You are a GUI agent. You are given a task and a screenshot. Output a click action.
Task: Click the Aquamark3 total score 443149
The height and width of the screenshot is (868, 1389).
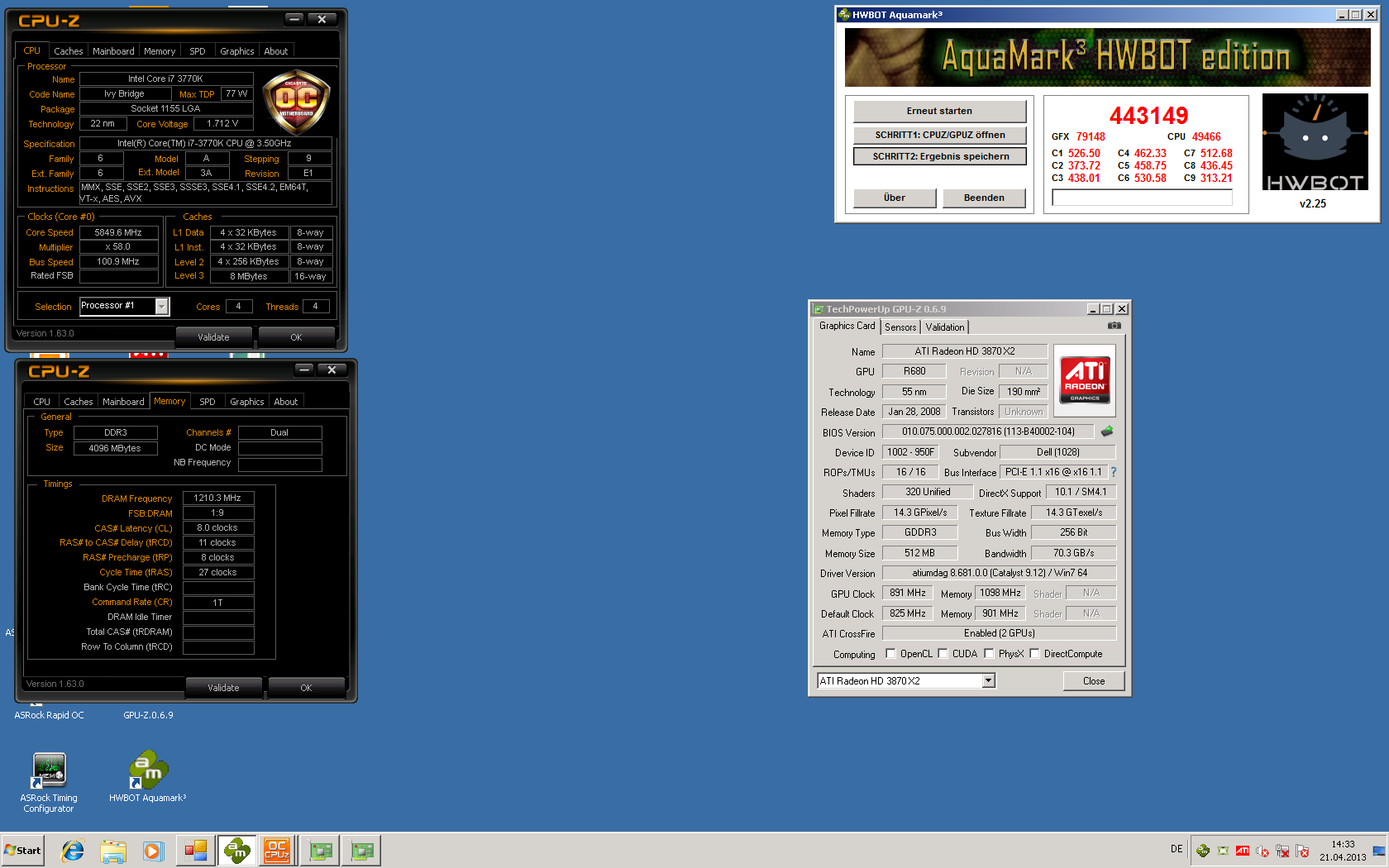[1148, 116]
